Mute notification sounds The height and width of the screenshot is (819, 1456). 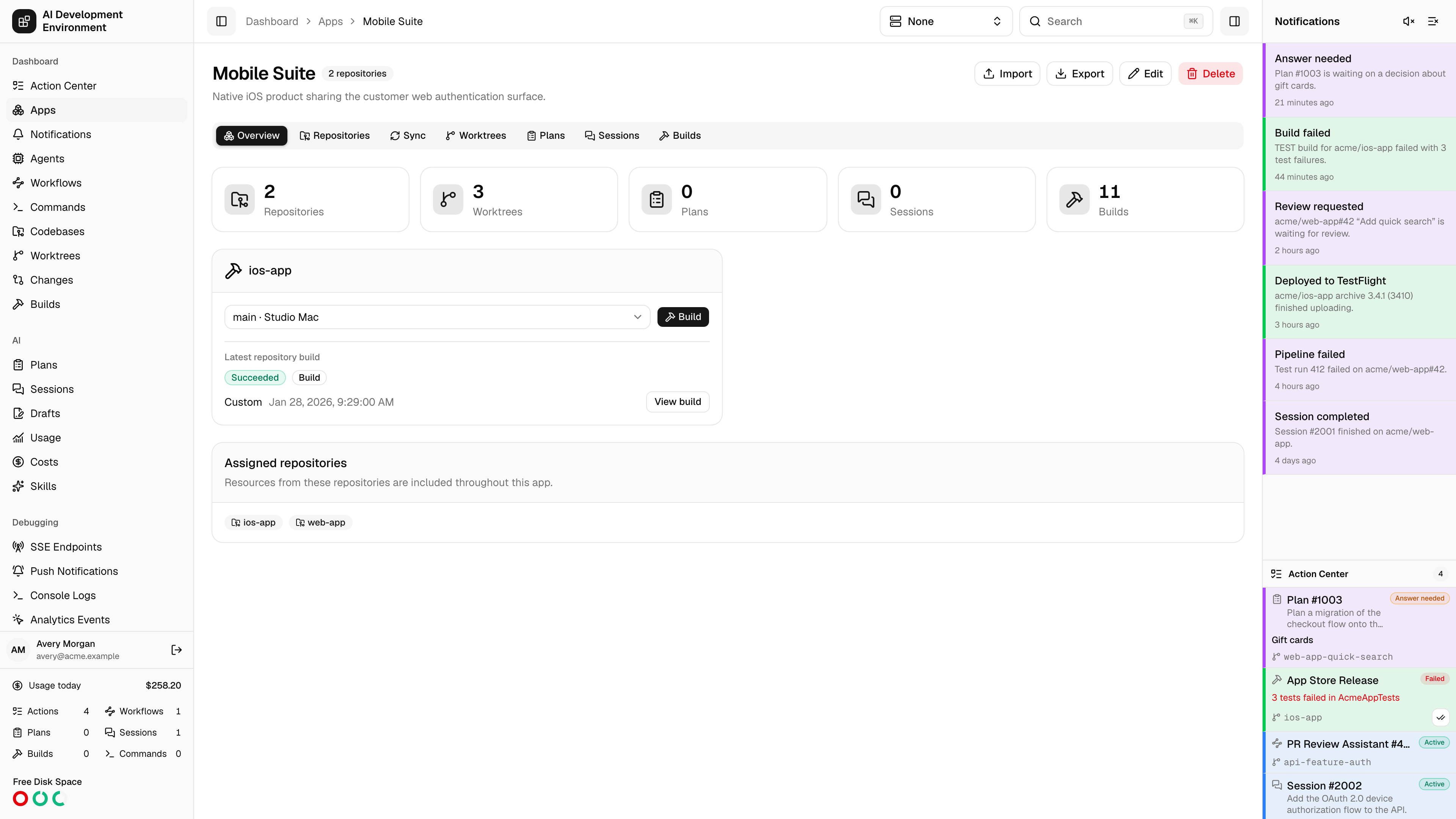1409,22
